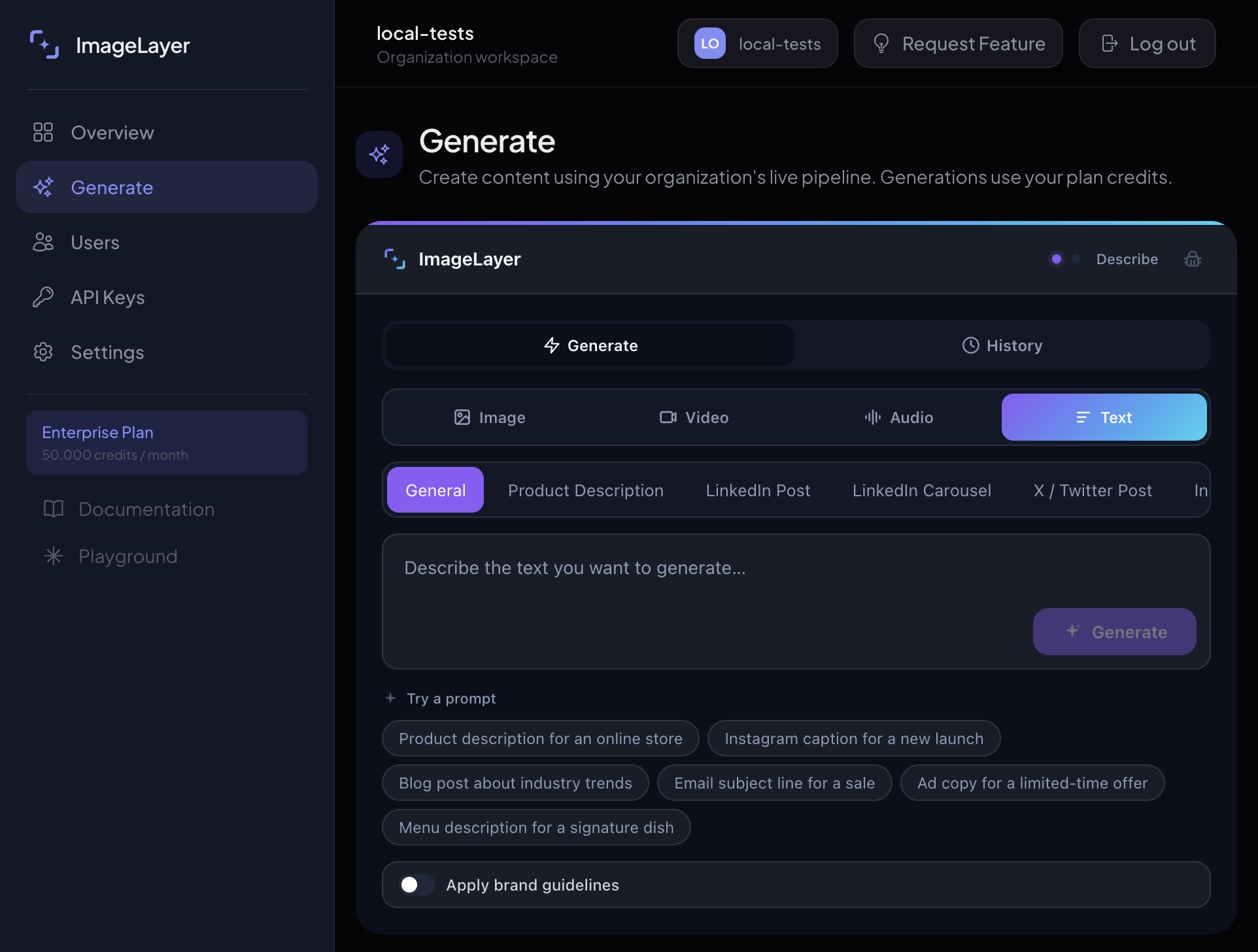
Task: Choose the Audio content type
Action: tap(899, 417)
